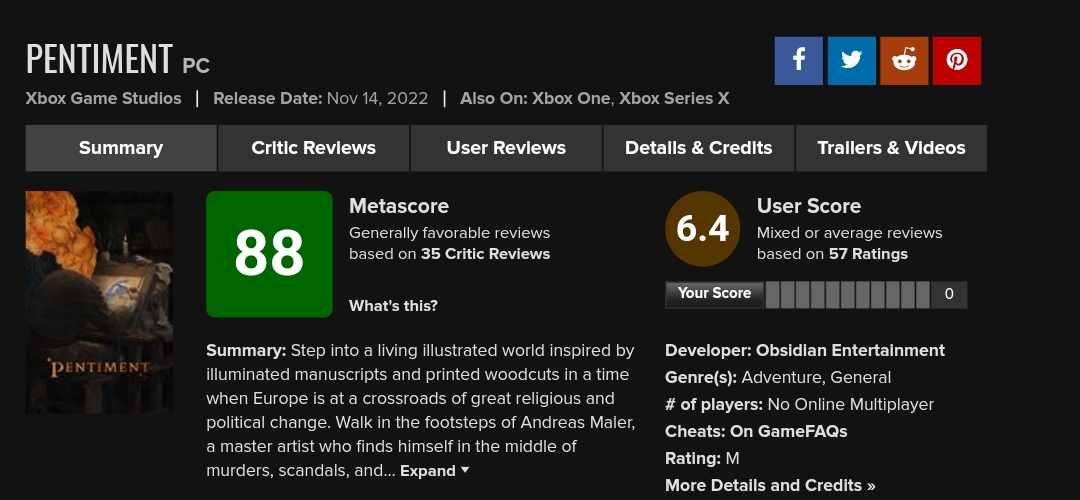The image size is (1080, 500).
Task: View the 35 Critic Reviews link
Action: (485, 254)
